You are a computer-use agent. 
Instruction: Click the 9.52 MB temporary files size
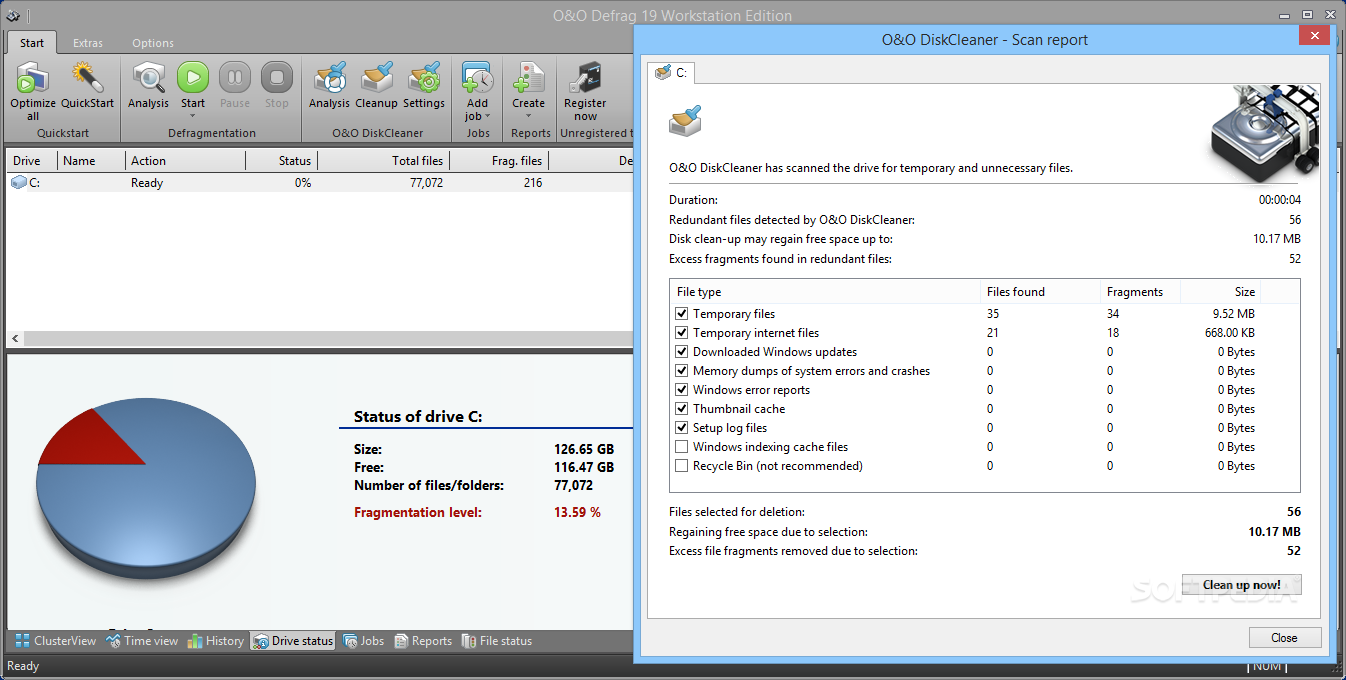(x=1233, y=314)
